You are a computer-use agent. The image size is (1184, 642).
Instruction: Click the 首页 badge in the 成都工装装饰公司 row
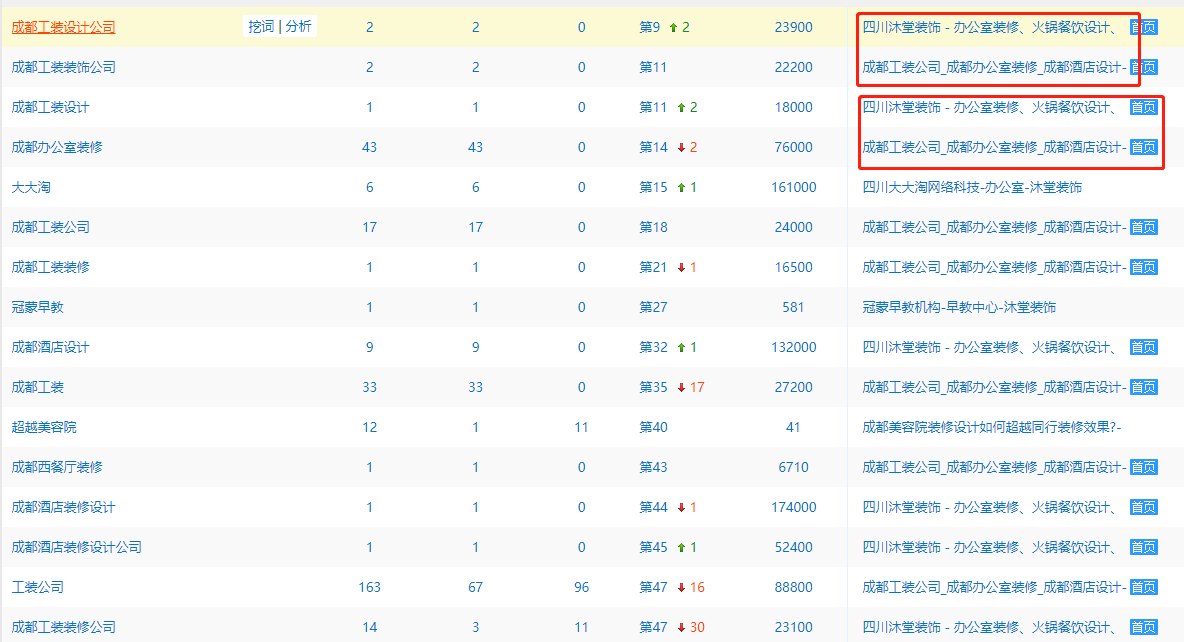tap(1143, 67)
